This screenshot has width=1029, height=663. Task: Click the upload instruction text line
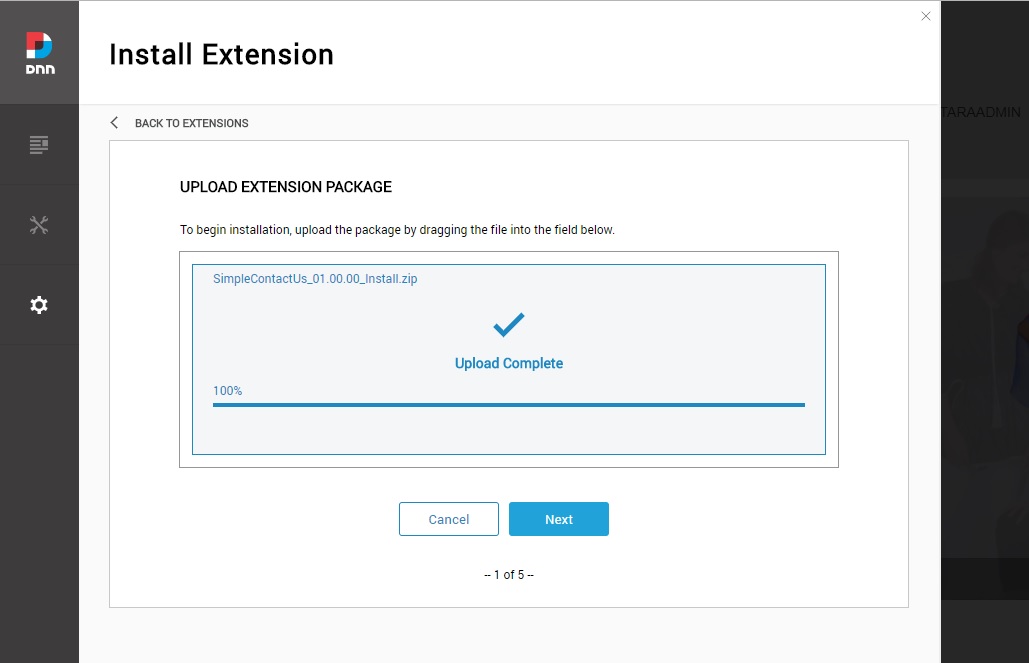click(x=397, y=230)
